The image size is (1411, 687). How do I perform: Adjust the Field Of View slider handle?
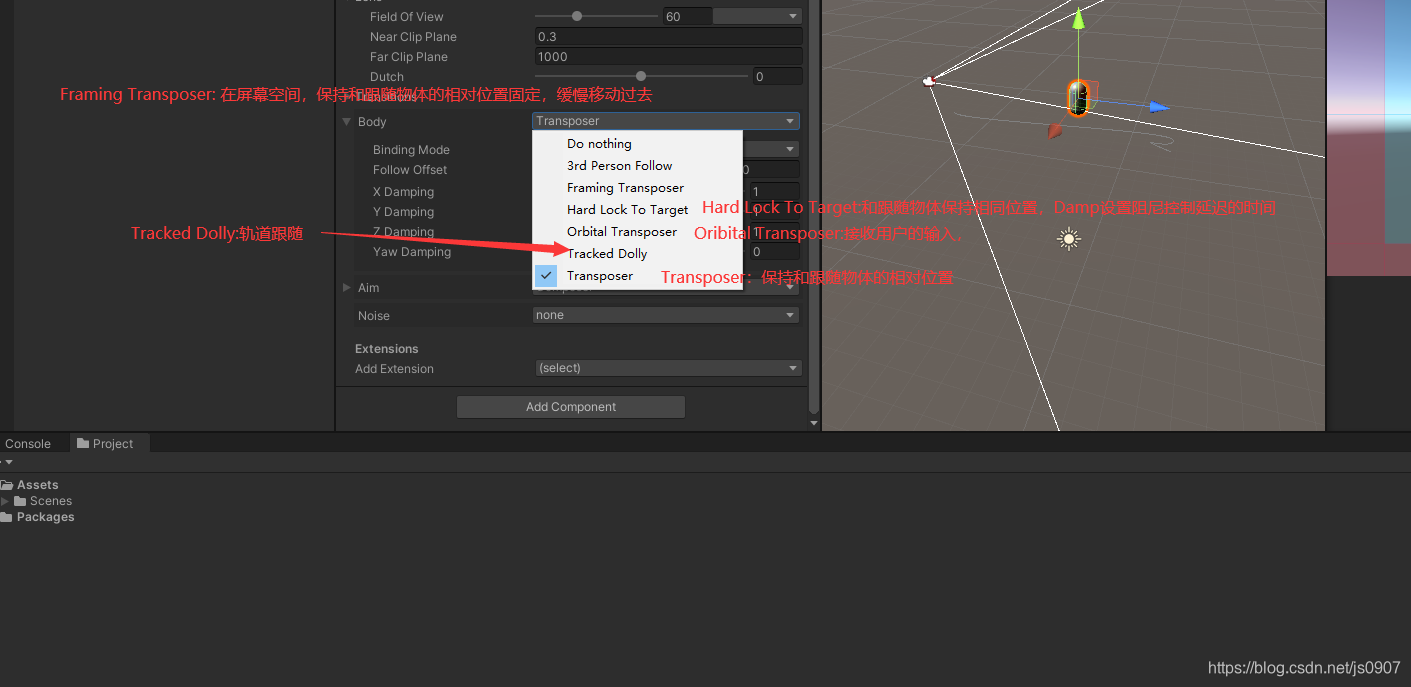click(x=577, y=16)
